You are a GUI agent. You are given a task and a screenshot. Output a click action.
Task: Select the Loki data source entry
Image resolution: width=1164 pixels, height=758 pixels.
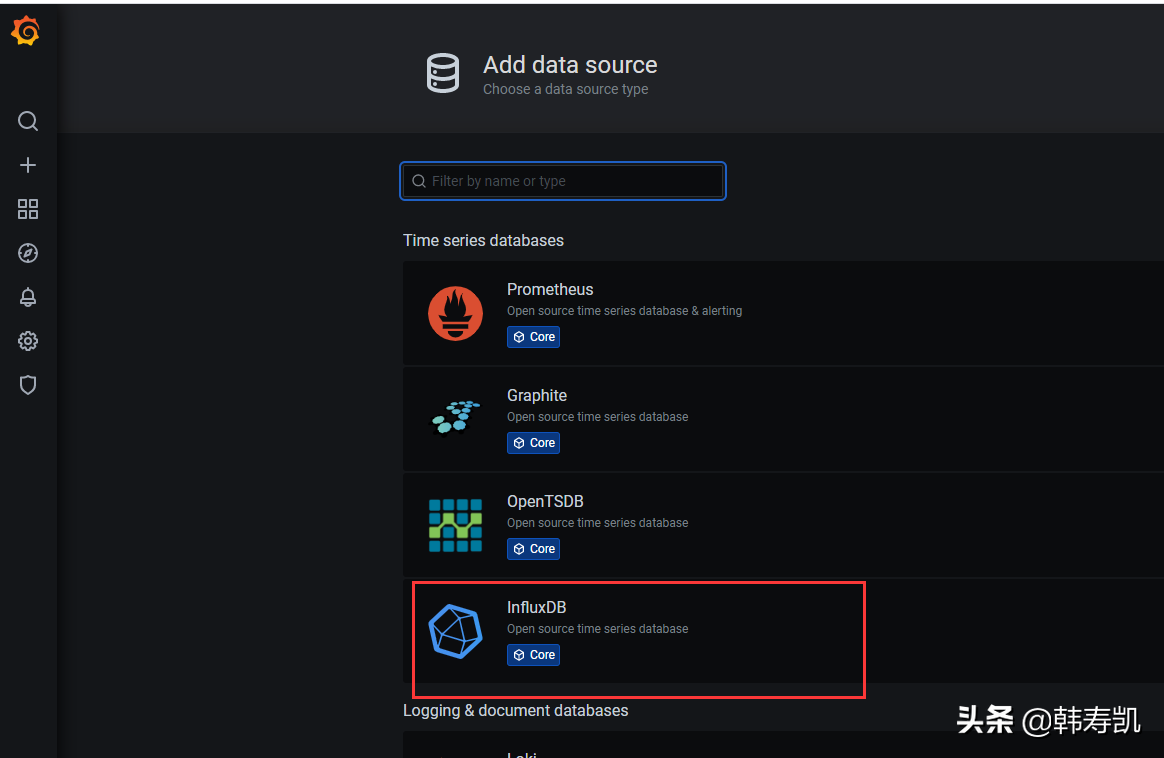tap(600, 752)
